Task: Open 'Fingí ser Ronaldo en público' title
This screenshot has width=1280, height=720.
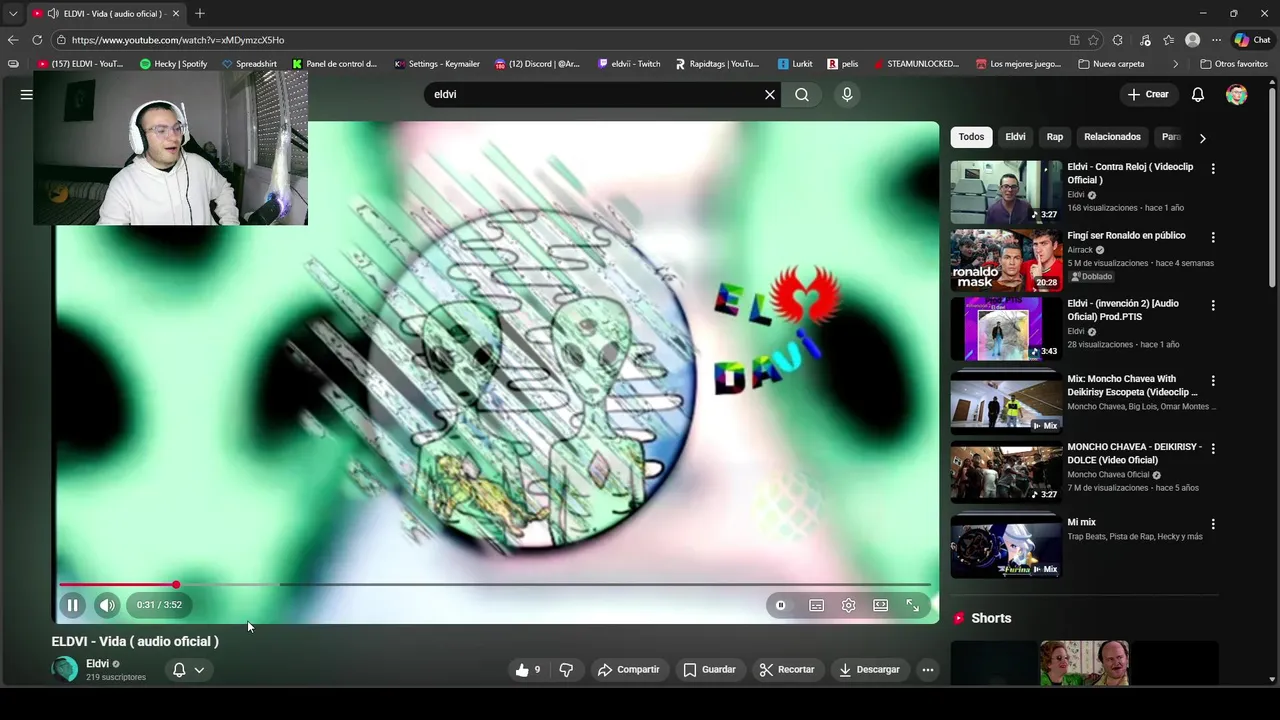Action: [x=1126, y=236]
